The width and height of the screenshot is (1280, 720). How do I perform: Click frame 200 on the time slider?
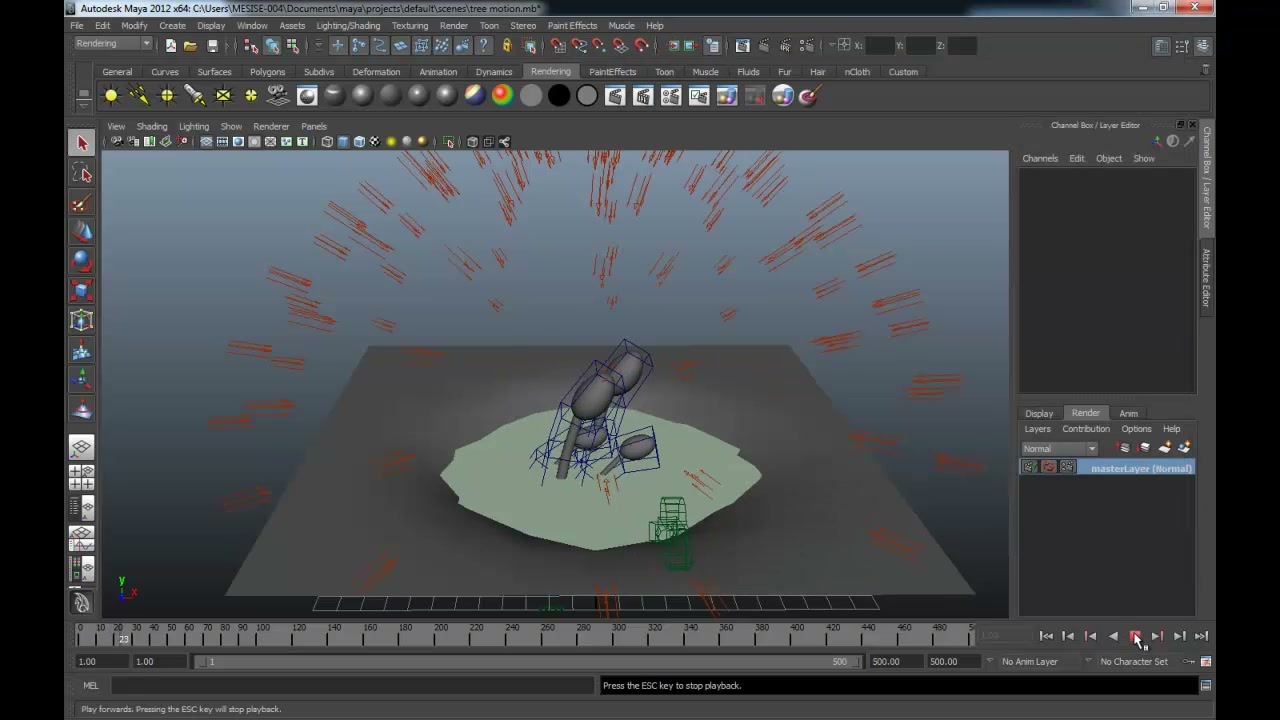[x=441, y=634]
